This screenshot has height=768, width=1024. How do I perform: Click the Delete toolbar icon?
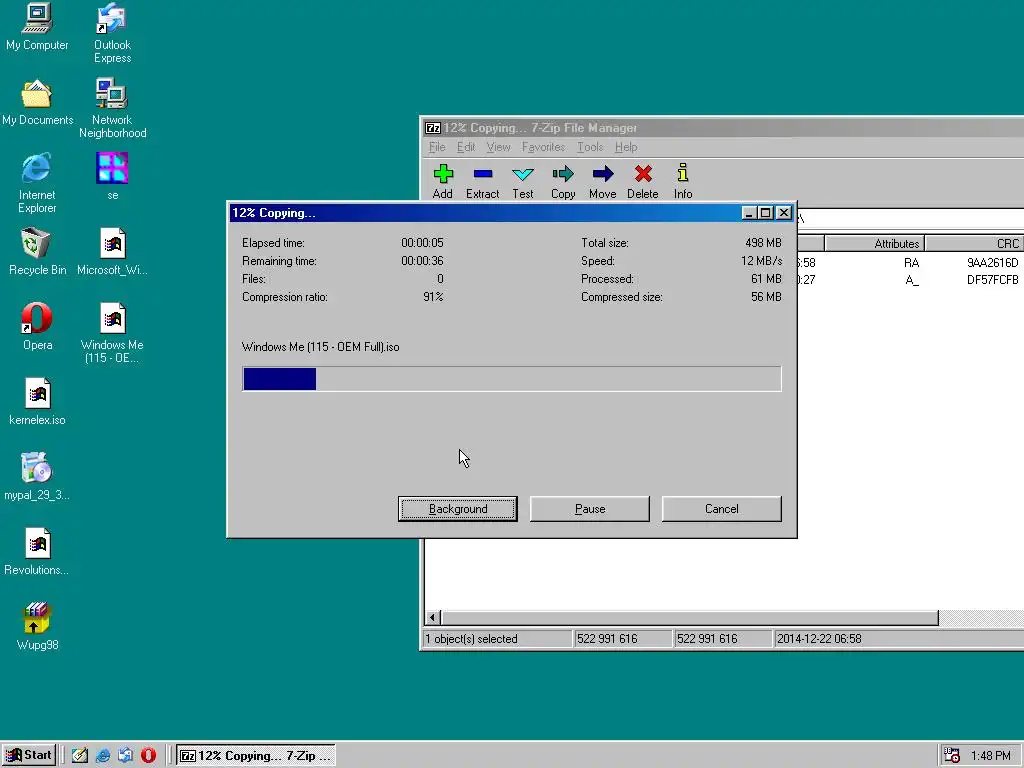coord(643,181)
